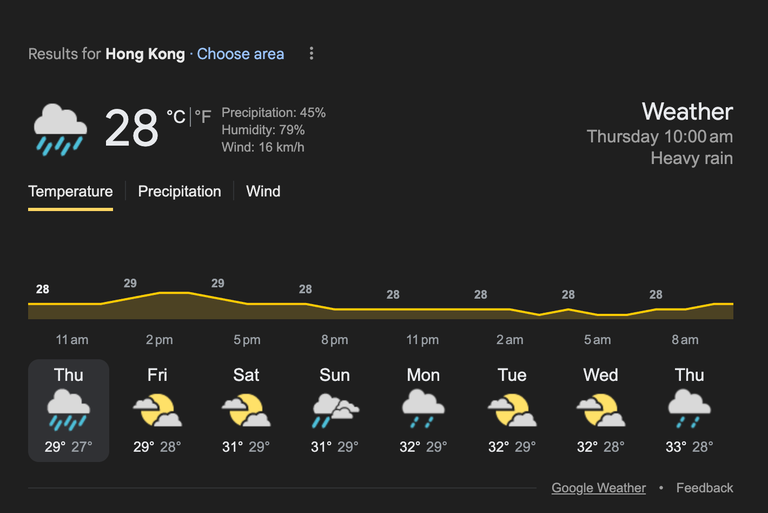Select Monday's light rain icon

423,409
